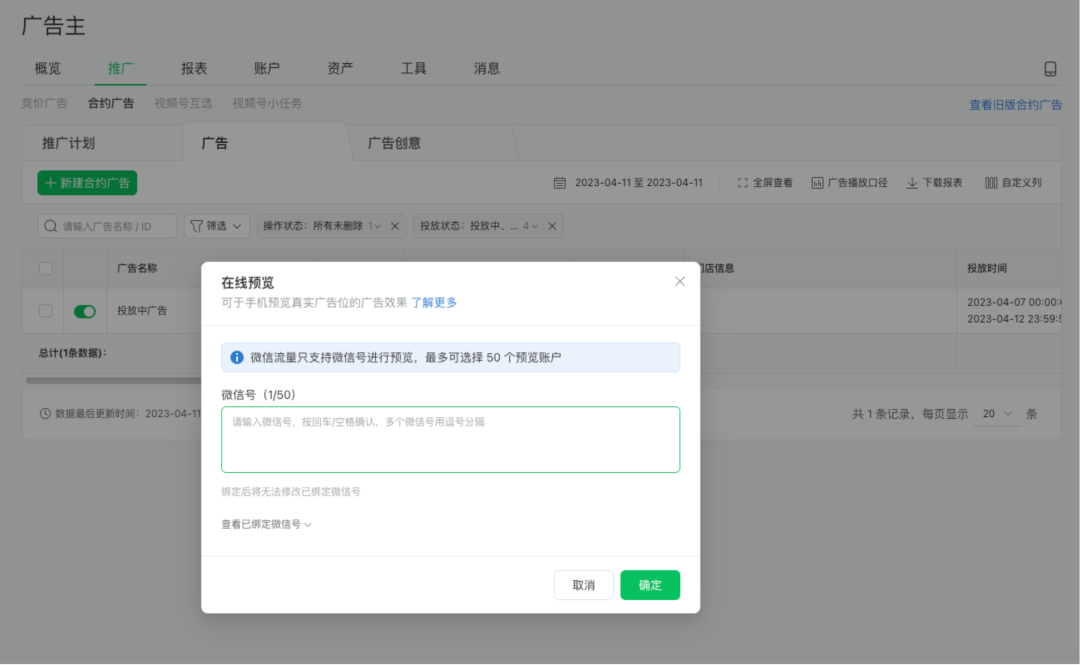This screenshot has width=1080, height=665.
Task: Click 全屏查看 label
Action: (x=773, y=183)
